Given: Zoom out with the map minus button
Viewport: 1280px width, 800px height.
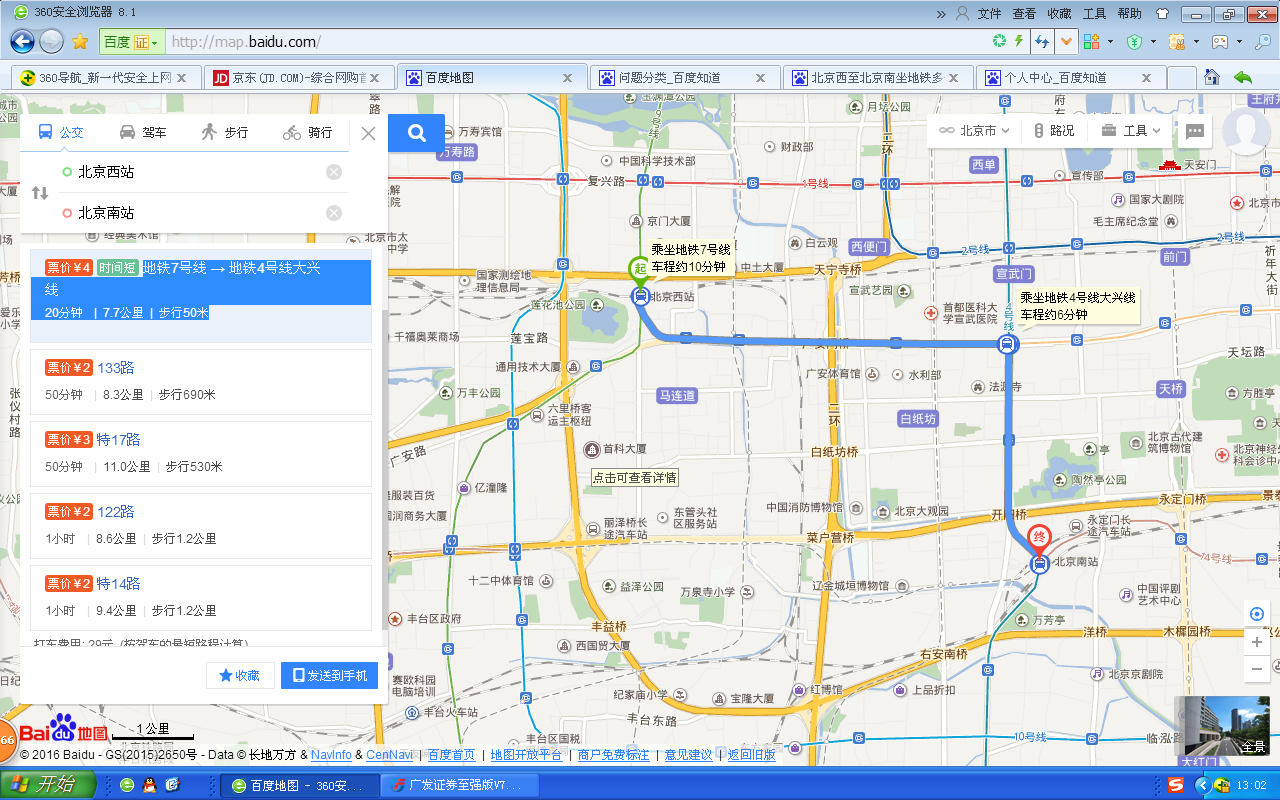Looking at the screenshot, I should click(x=1257, y=669).
